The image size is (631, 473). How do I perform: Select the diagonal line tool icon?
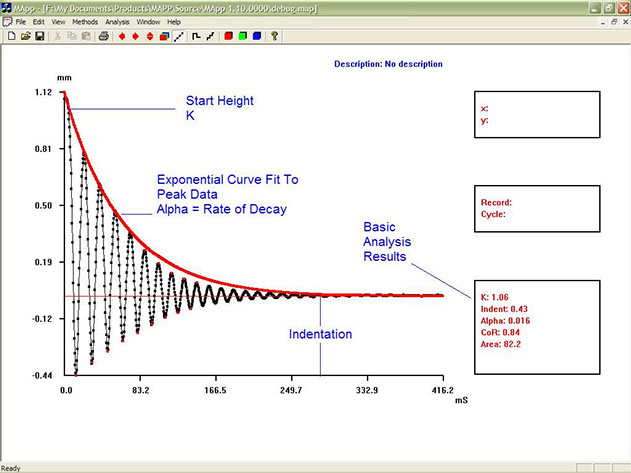178,36
